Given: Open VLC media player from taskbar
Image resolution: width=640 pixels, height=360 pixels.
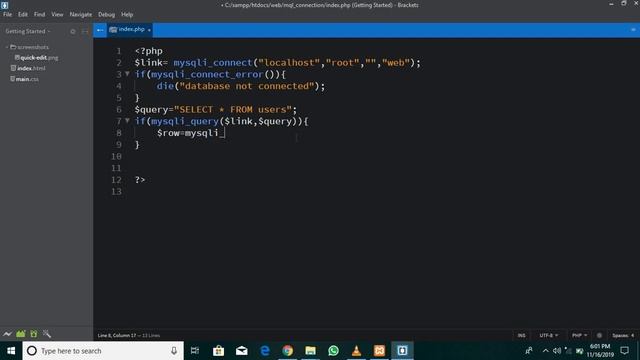Looking at the screenshot, I should click(356, 351).
